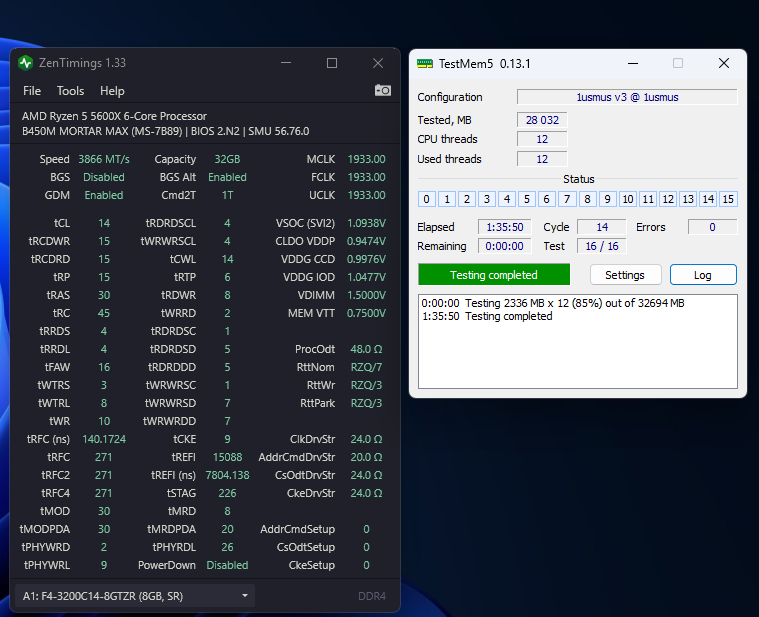Click the tSTAG value 226
The width and height of the screenshot is (759, 617).
pos(227,493)
